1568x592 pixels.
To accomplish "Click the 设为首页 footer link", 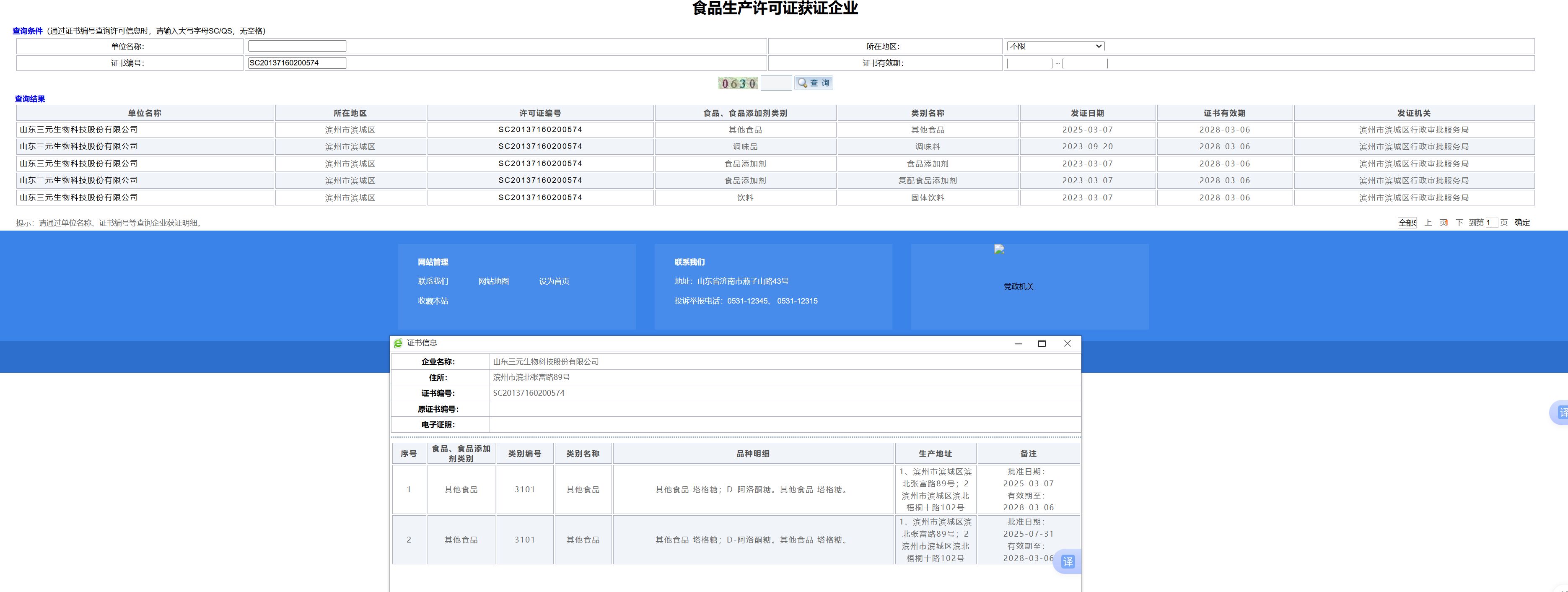I will pyautogui.click(x=554, y=281).
